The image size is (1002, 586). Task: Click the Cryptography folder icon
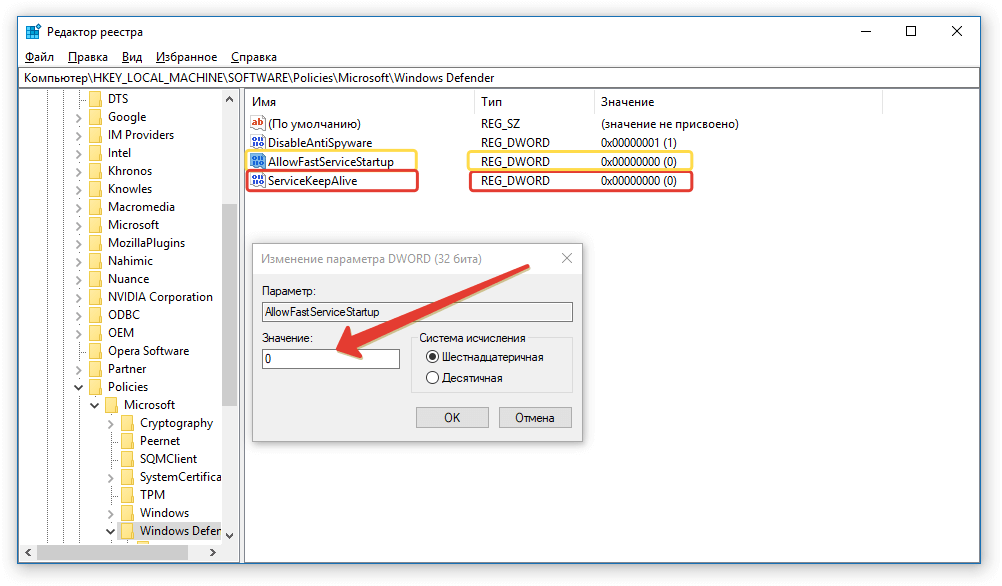127,422
